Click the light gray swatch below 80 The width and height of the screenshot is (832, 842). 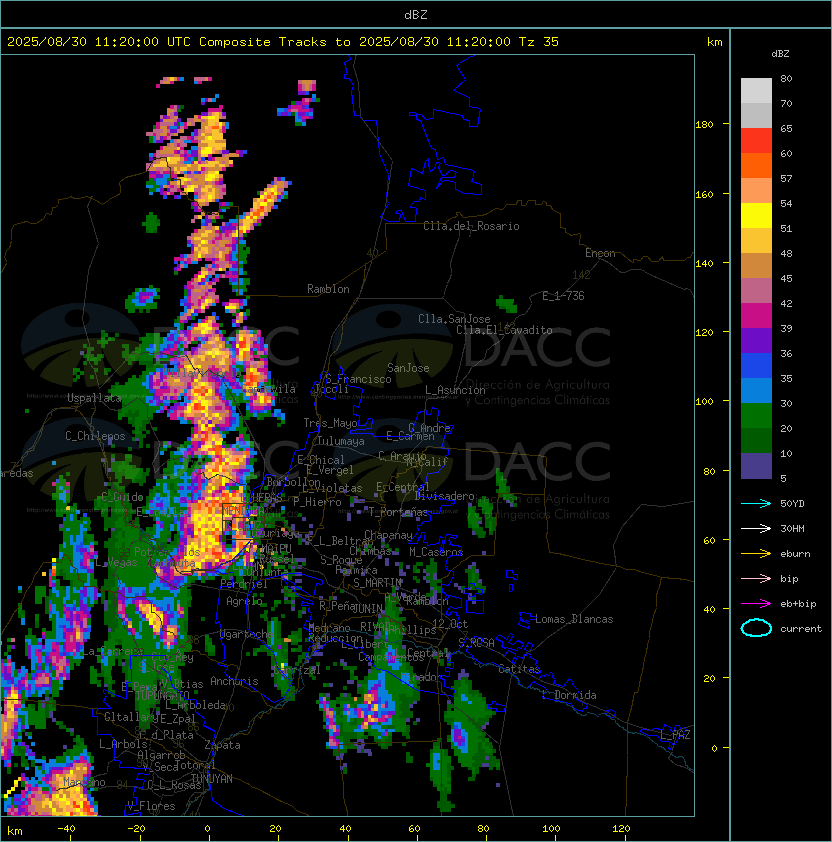tap(756, 90)
